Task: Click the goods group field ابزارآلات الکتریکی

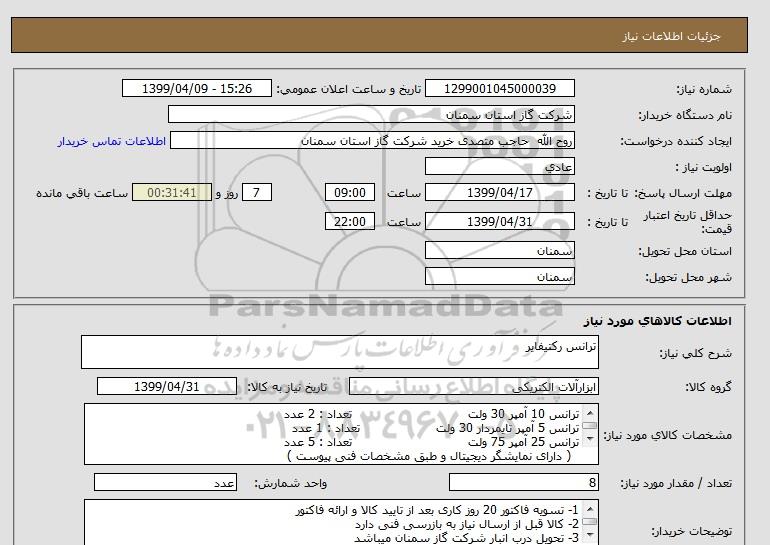Action: [x=473, y=386]
